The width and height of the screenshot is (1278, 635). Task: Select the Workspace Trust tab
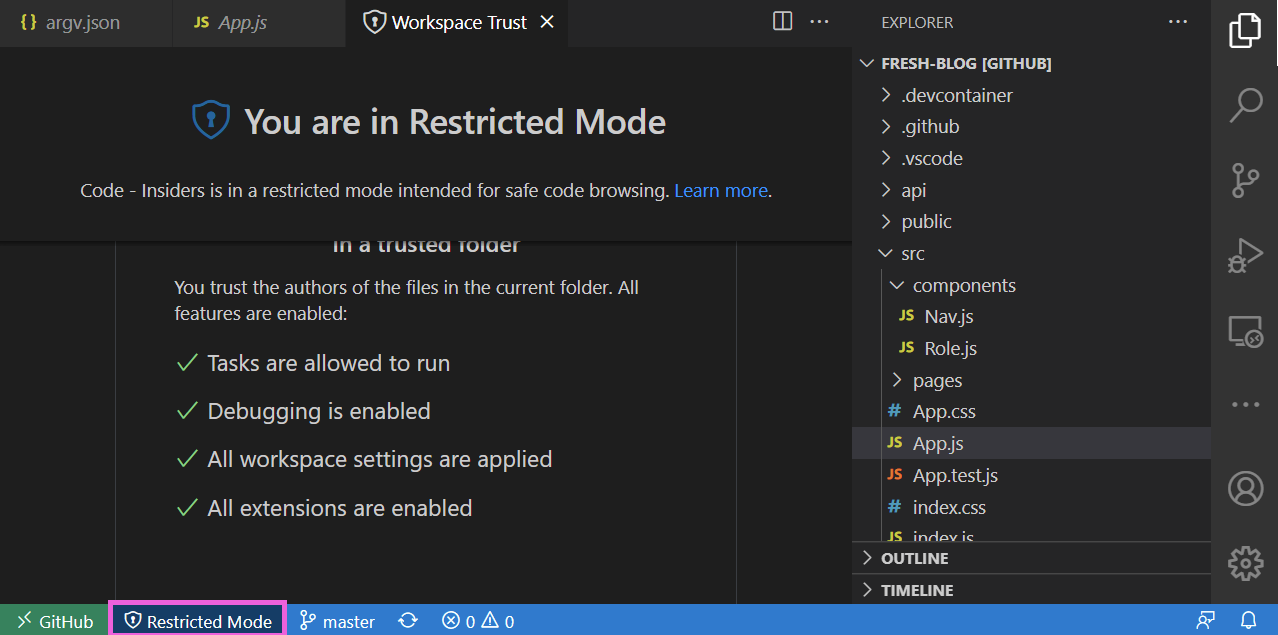[458, 22]
